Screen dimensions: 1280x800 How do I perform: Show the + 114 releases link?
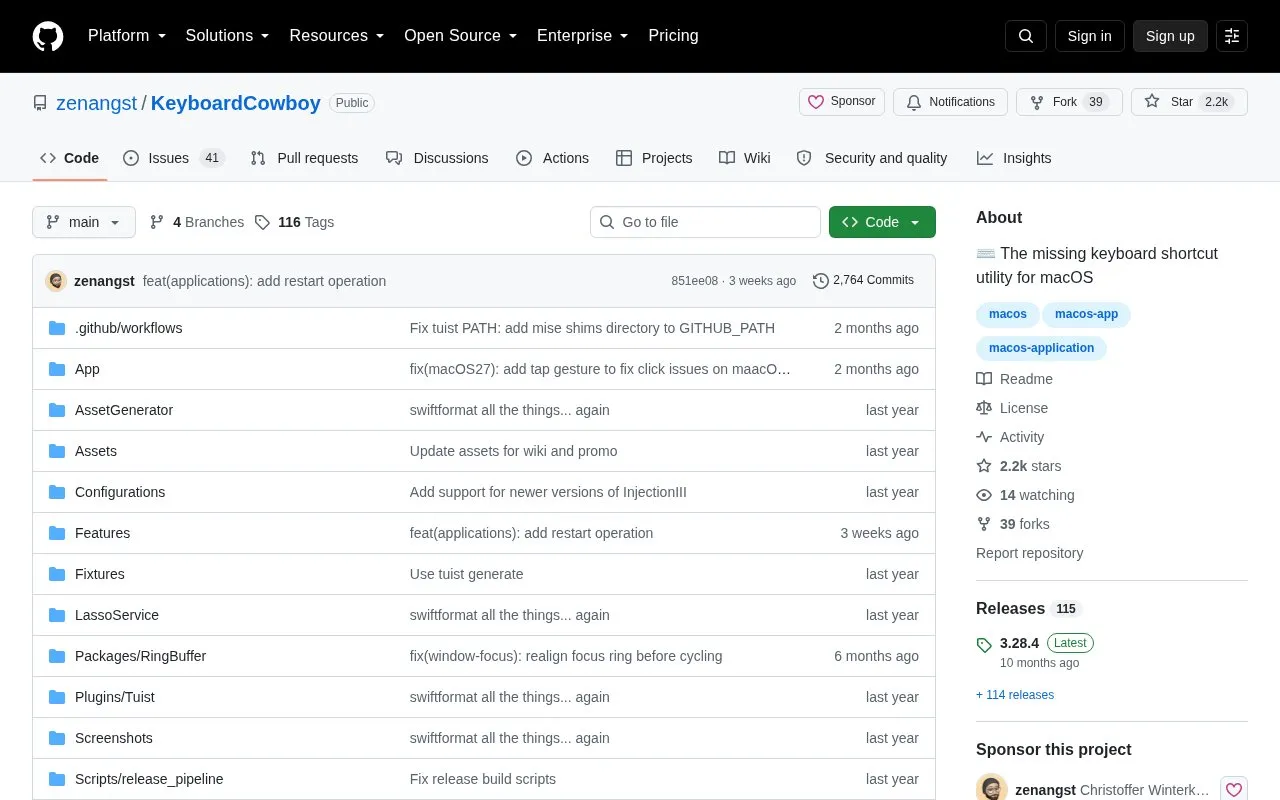[x=1015, y=695]
